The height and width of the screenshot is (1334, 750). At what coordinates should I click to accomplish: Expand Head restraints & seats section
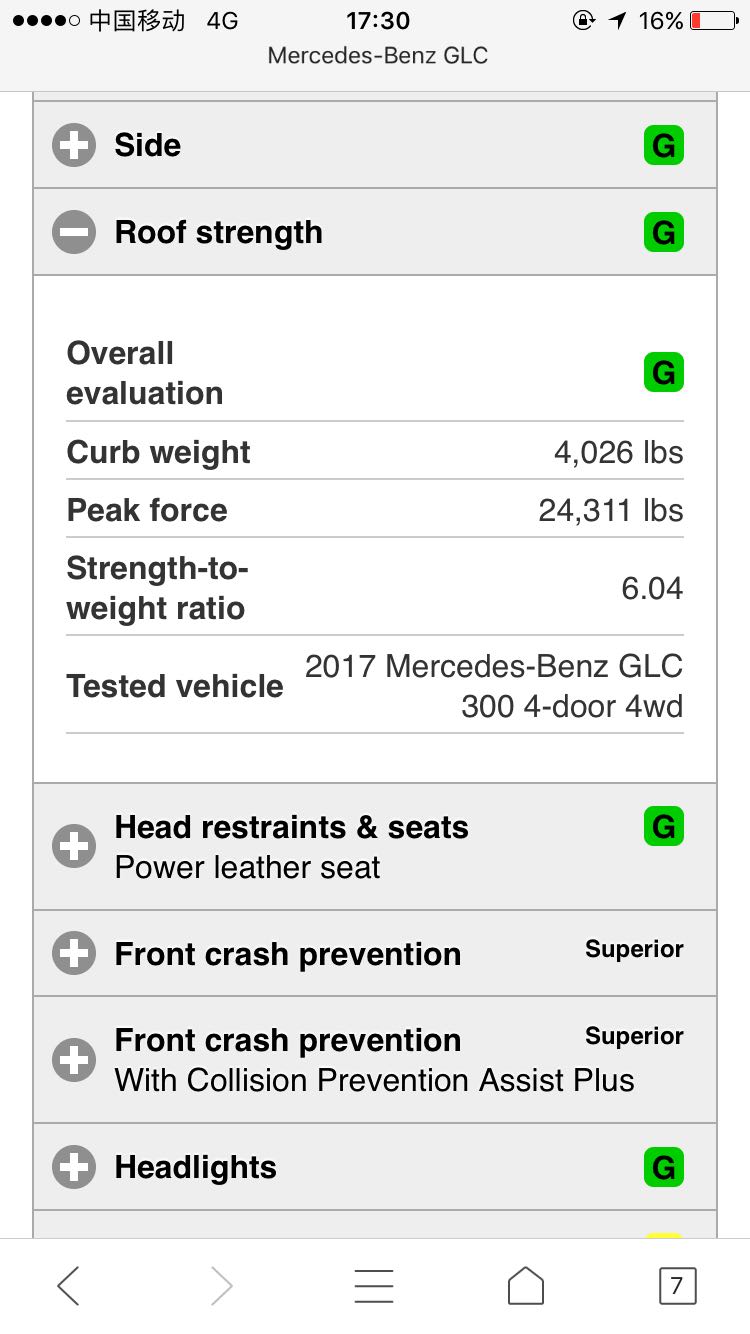coord(74,847)
